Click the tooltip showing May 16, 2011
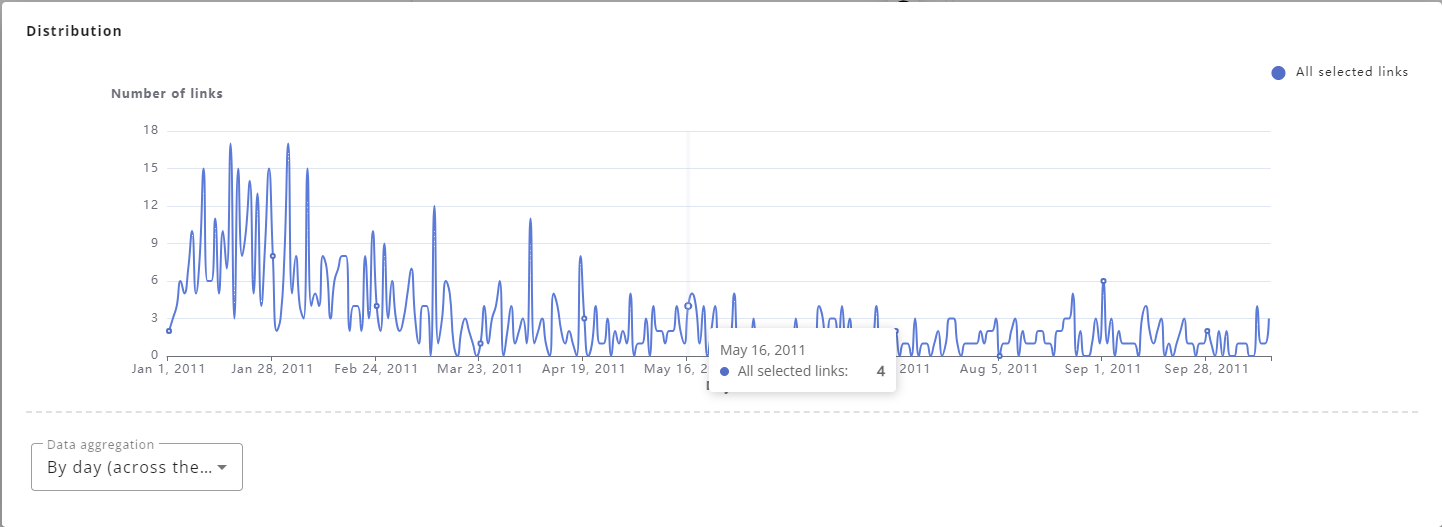Screen dimensions: 1442x527 pos(802,361)
